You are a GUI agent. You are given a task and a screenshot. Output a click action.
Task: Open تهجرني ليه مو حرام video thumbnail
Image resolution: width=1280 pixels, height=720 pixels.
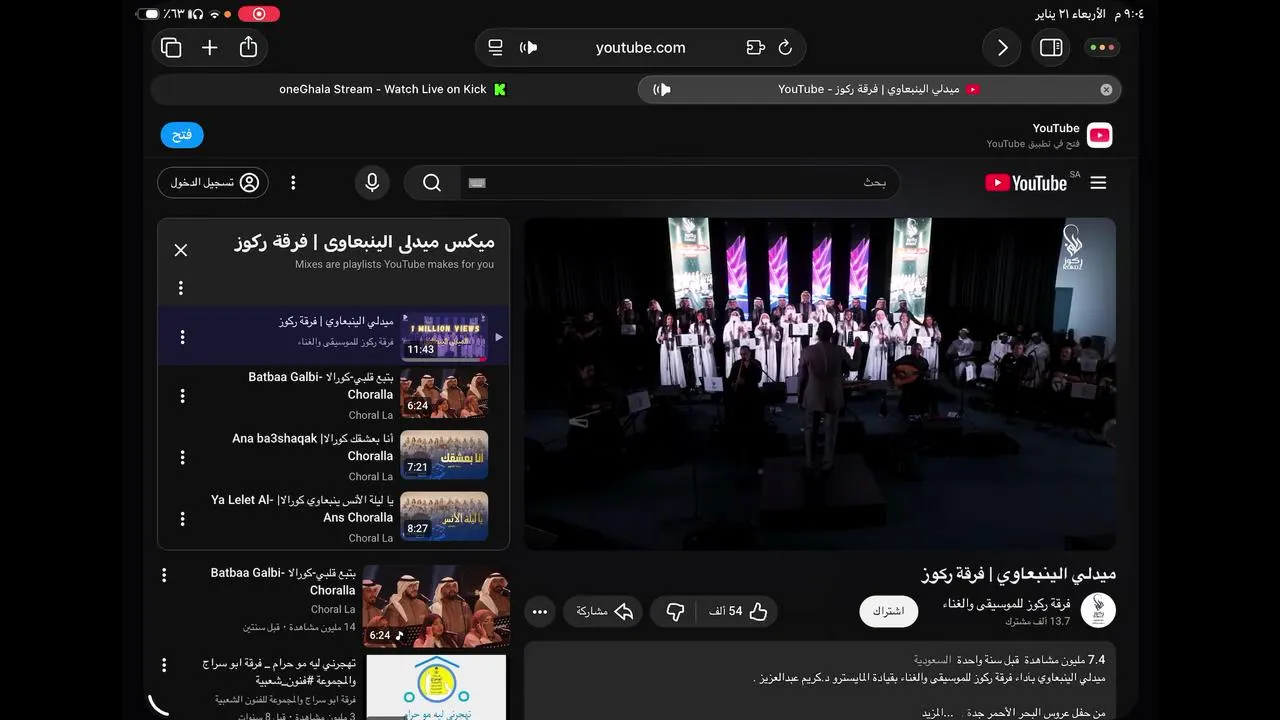pyautogui.click(x=436, y=687)
